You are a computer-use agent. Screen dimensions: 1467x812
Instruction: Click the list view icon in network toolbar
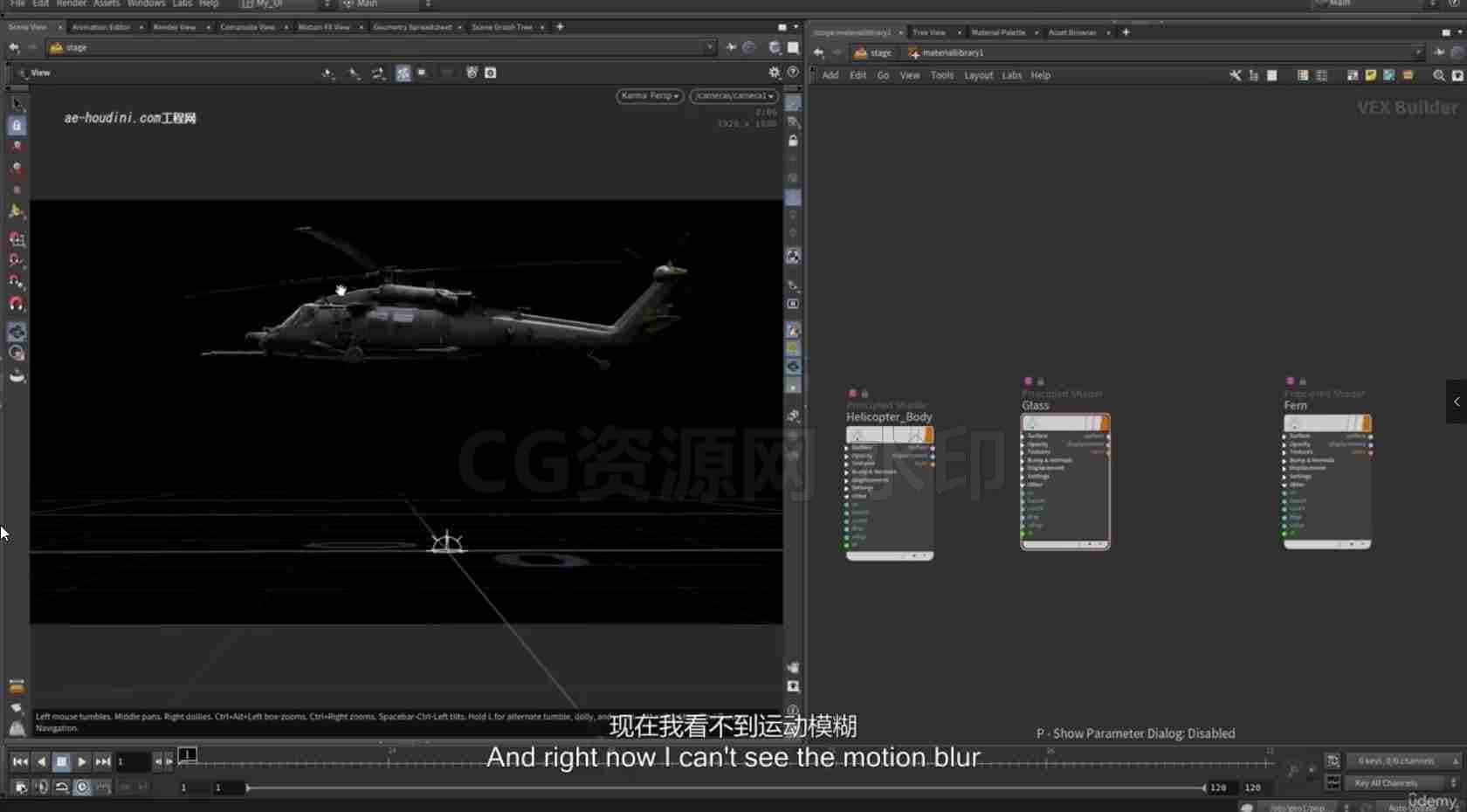pos(1303,75)
